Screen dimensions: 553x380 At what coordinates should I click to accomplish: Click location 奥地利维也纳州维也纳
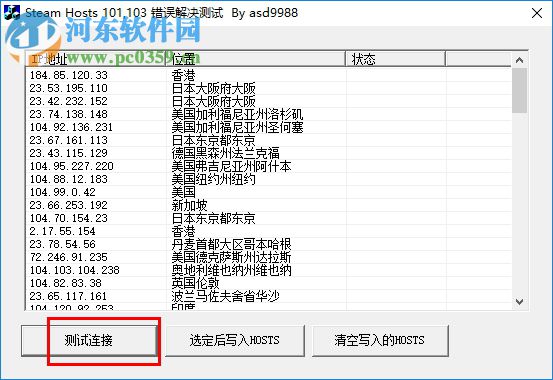(x=231, y=270)
